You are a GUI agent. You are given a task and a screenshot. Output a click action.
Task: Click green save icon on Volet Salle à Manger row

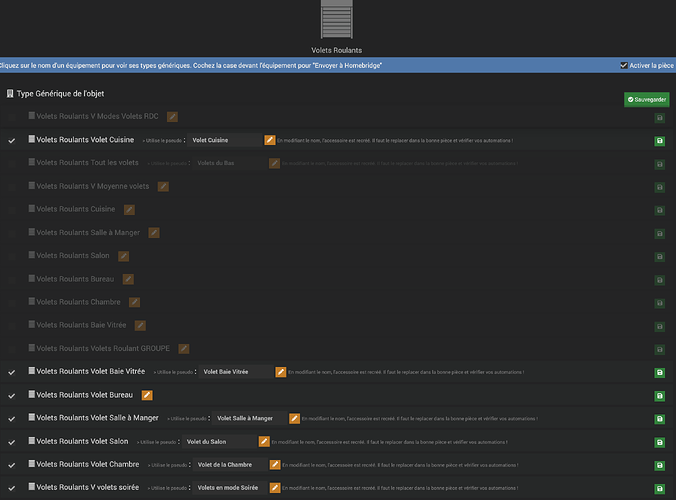click(660, 419)
